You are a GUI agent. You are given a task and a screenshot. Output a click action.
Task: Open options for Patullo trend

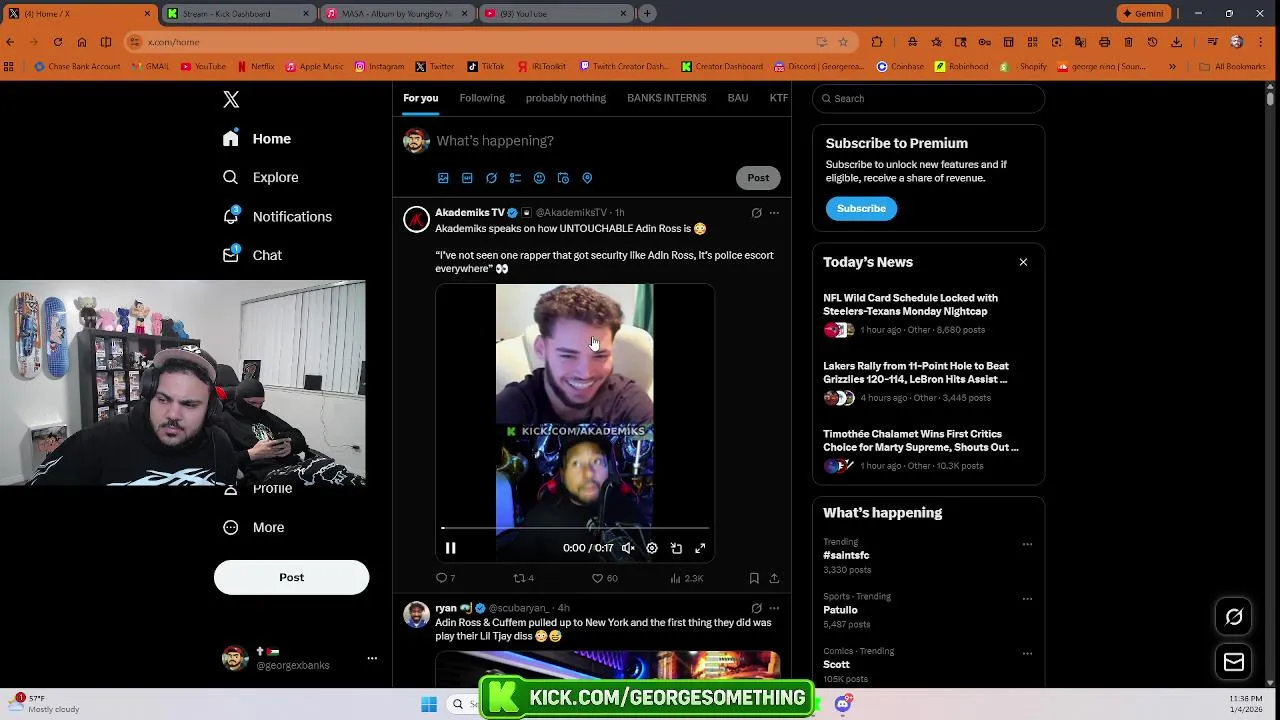click(x=1027, y=599)
